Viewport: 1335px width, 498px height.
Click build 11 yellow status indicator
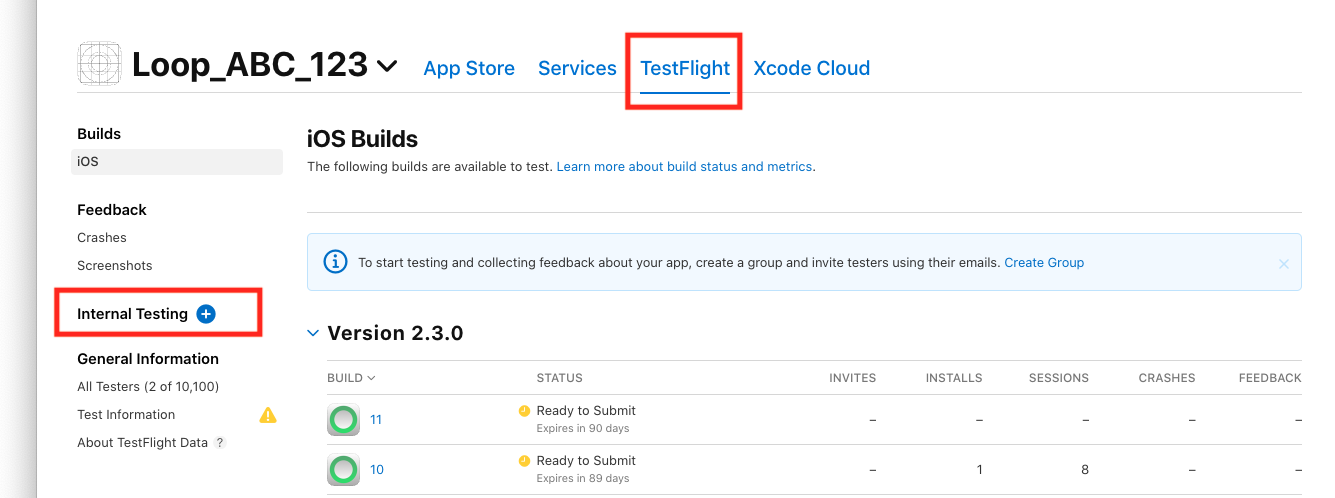[524, 411]
